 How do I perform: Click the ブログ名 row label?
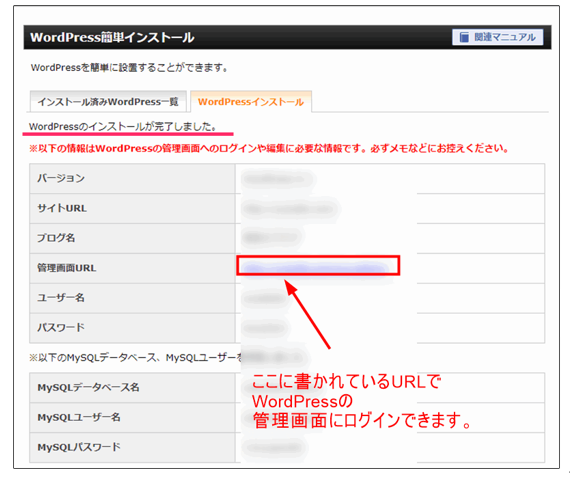pyautogui.click(x=56, y=238)
